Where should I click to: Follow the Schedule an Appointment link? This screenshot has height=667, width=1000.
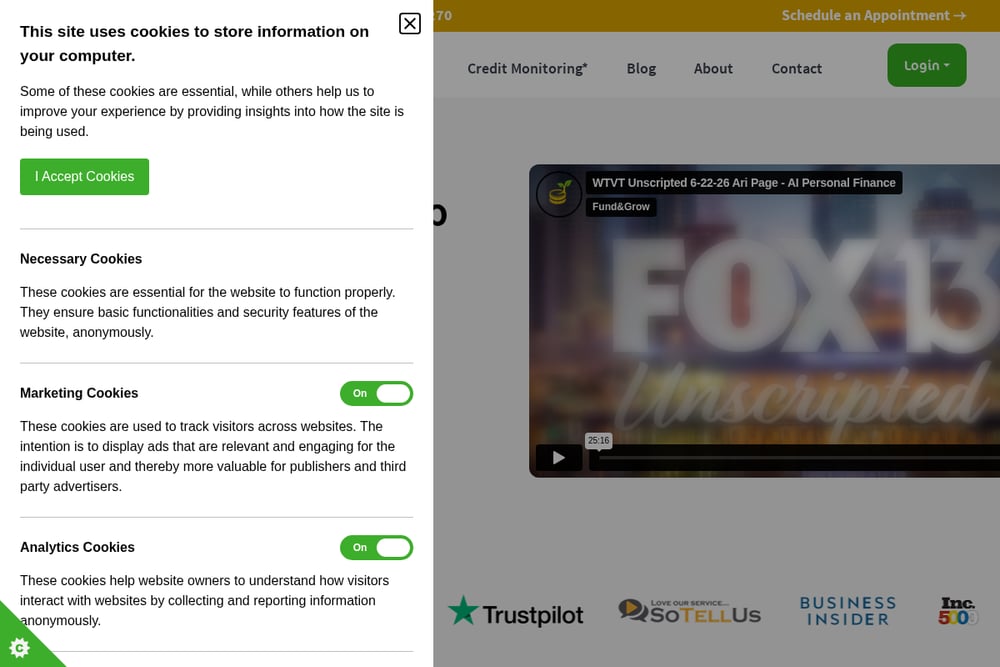(x=874, y=15)
